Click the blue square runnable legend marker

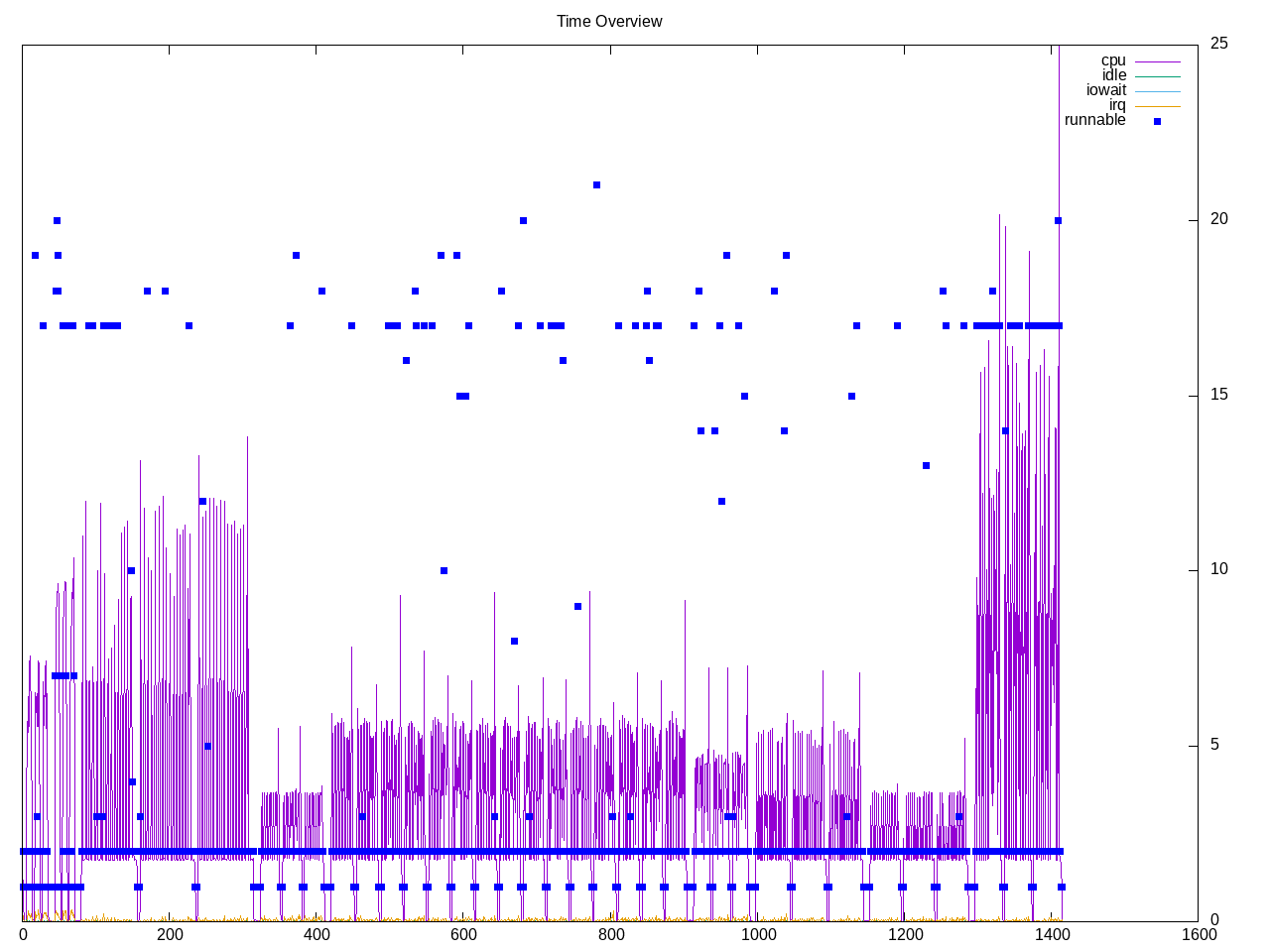[1157, 121]
